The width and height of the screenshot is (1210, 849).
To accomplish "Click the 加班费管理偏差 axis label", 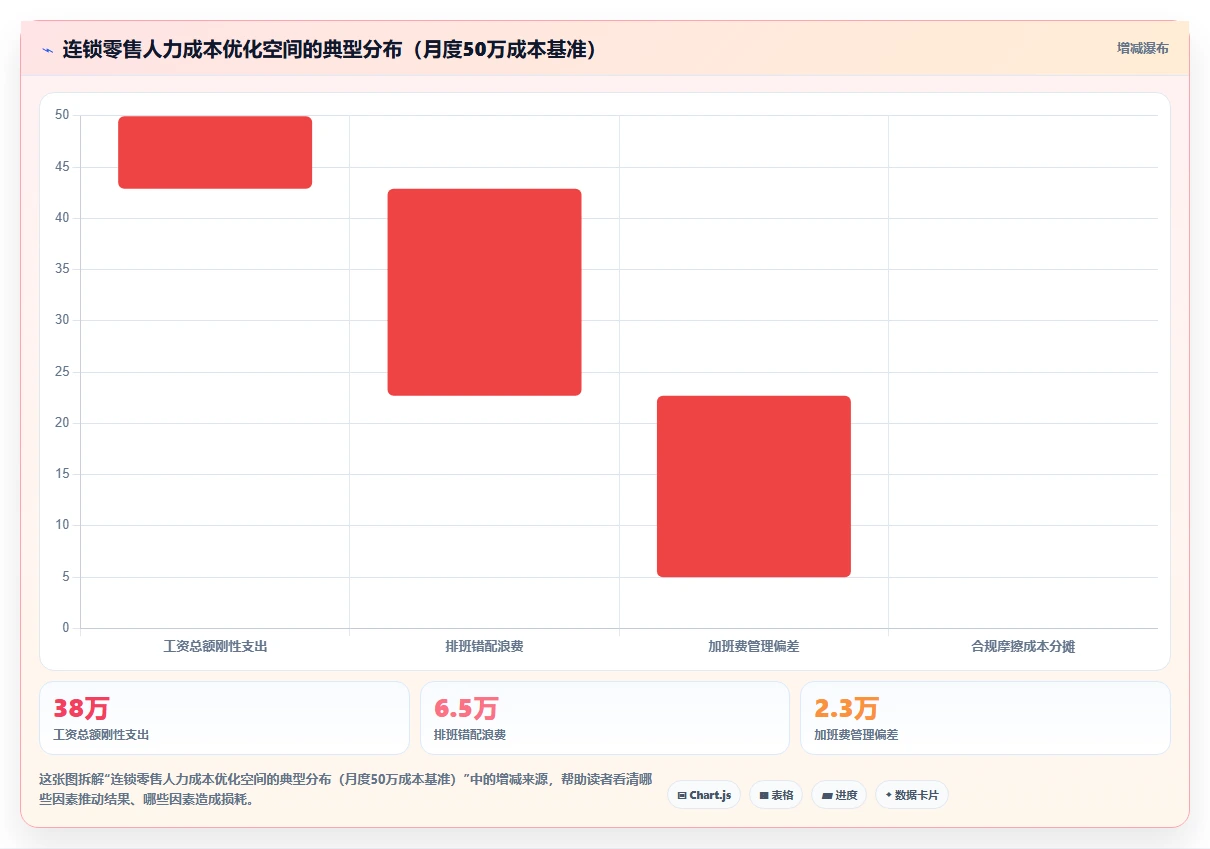I will [x=754, y=646].
